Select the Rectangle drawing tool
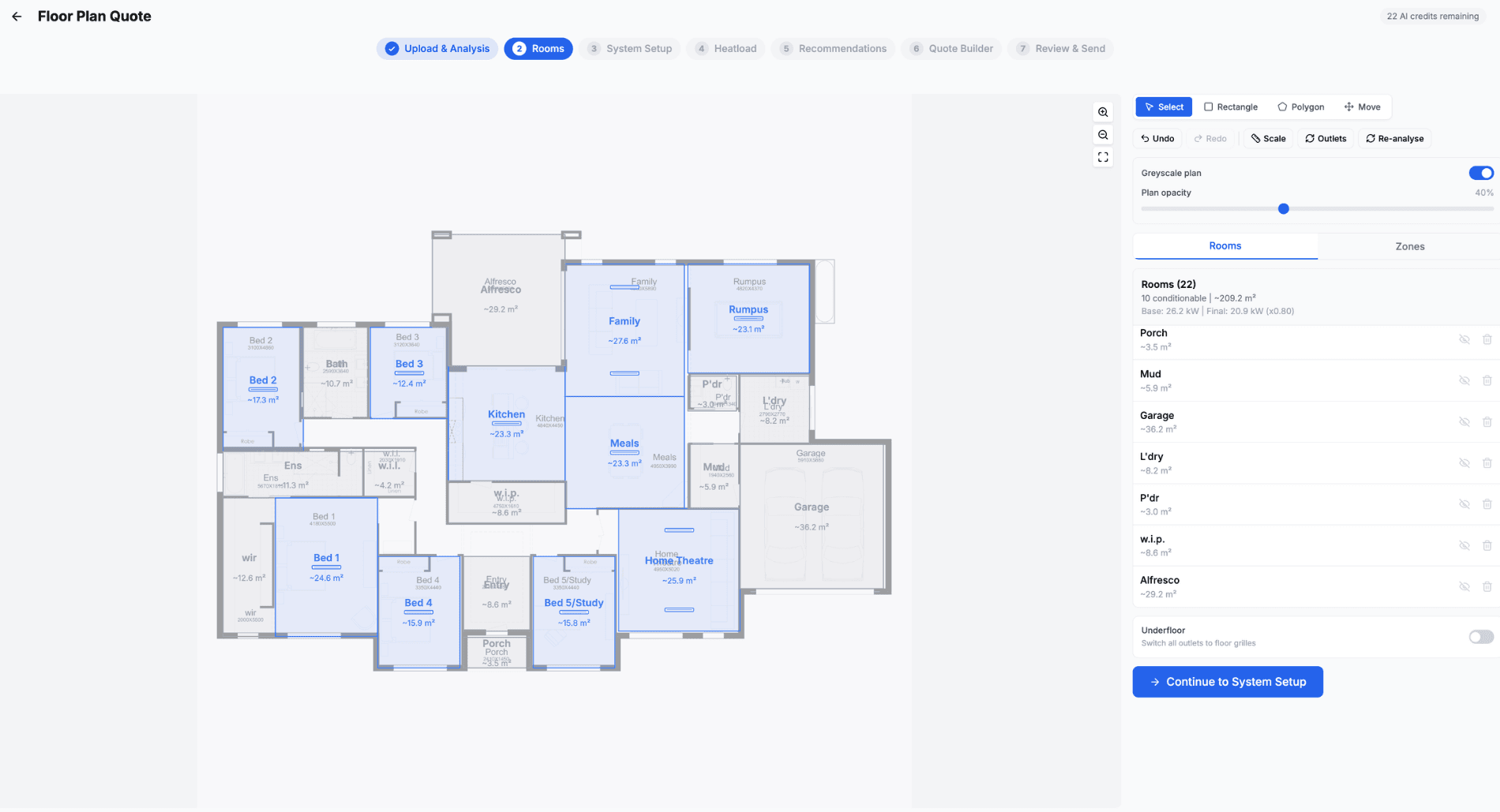The width and height of the screenshot is (1500, 812). tap(1230, 107)
